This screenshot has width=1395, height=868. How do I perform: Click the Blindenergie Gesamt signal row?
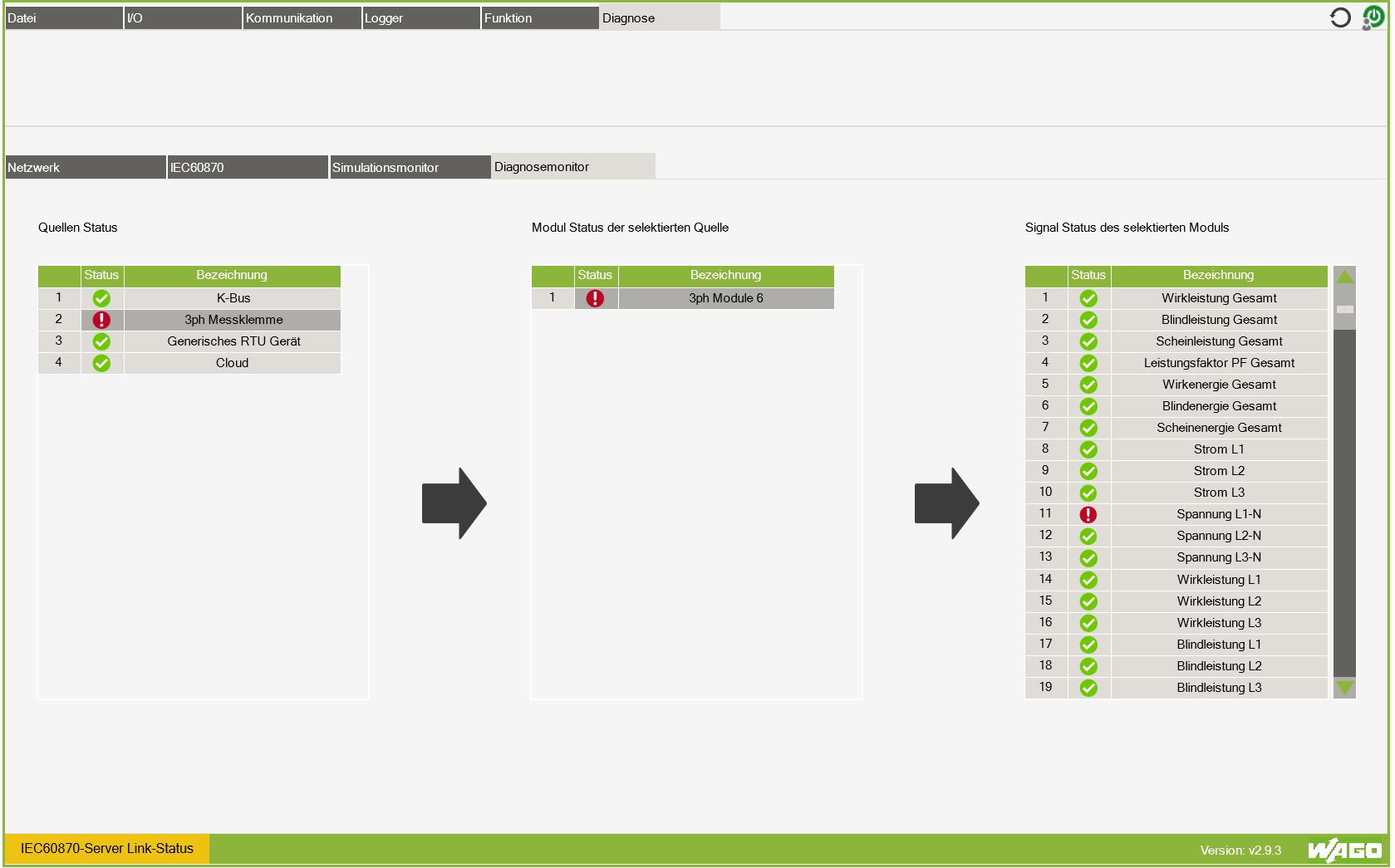point(1176,406)
